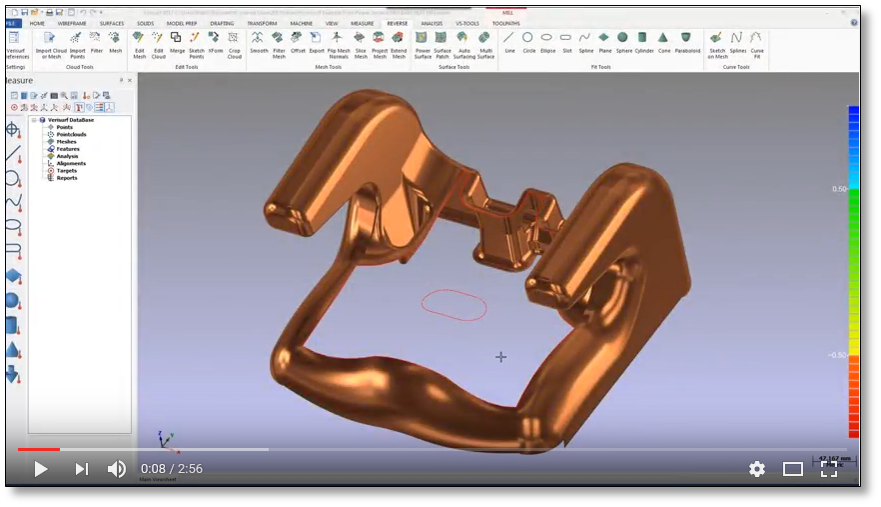Image resolution: width=881 pixels, height=507 pixels.
Task: Click the Multi Surface tool
Action: click(x=485, y=45)
